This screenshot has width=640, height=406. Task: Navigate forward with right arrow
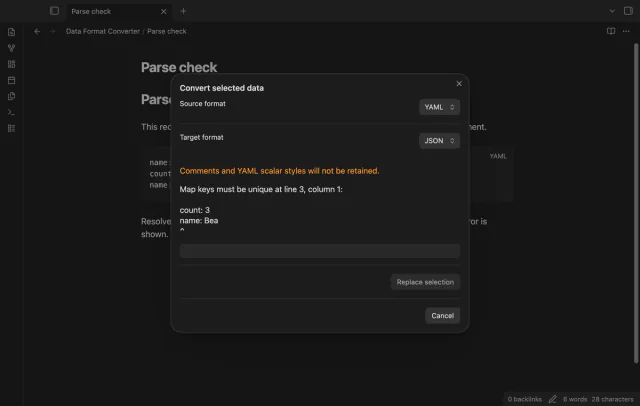tap(52, 31)
